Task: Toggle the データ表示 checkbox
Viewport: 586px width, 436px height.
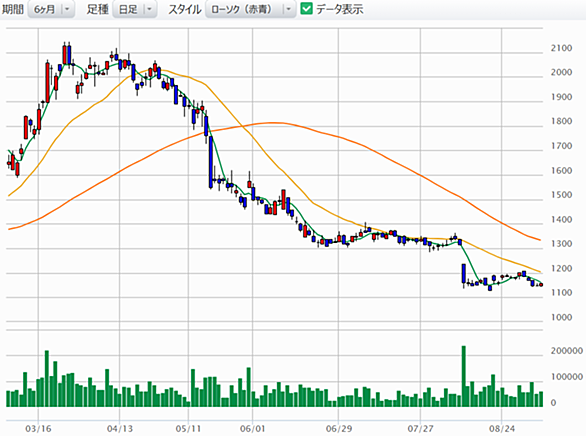Action: (x=306, y=9)
